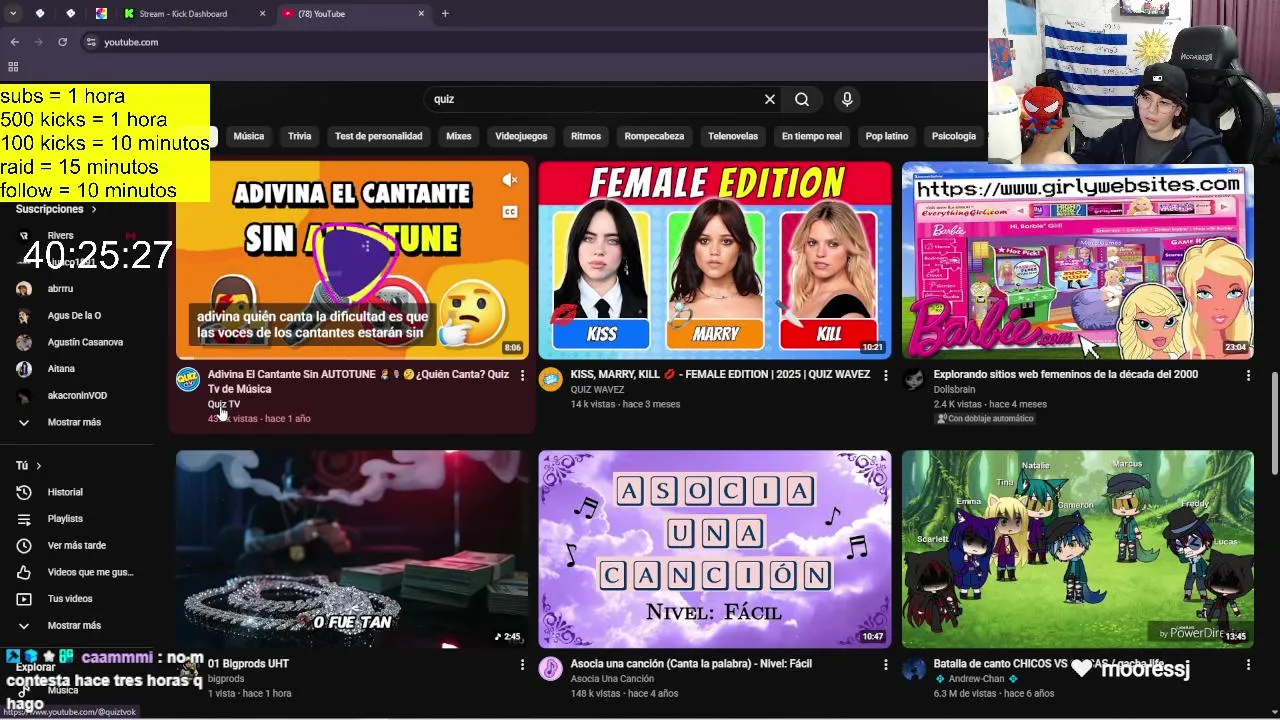Open the Adivina El Cantante Sin AUTOTUNE title
The height and width of the screenshot is (720, 1280).
coord(358,381)
